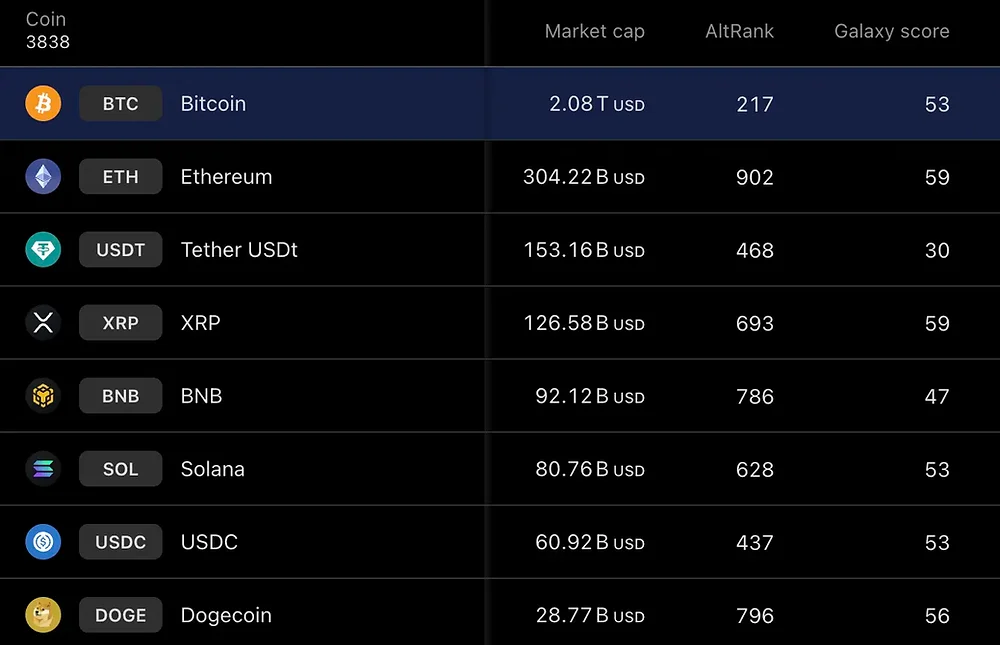
Task: Click the XRP logo icon
Action: (x=42, y=322)
